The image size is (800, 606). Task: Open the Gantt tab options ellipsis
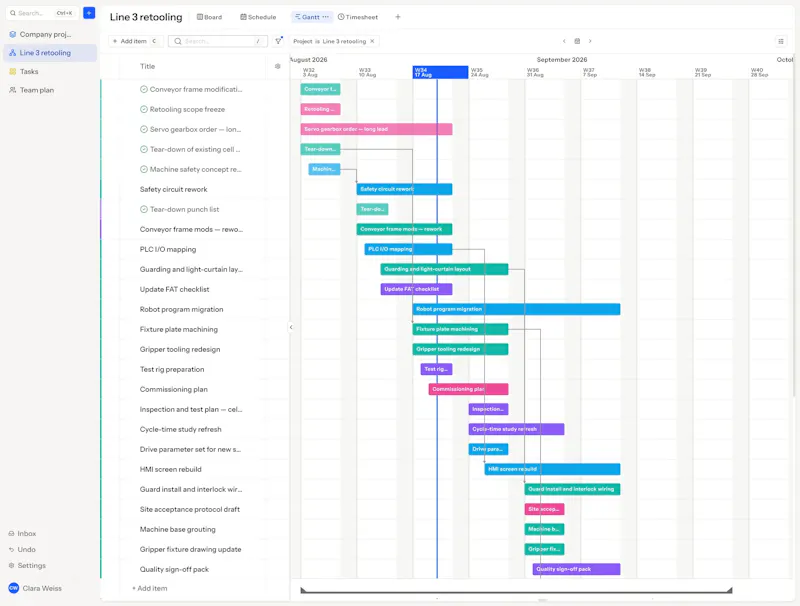pyautogui.click(x=326, y=17)
